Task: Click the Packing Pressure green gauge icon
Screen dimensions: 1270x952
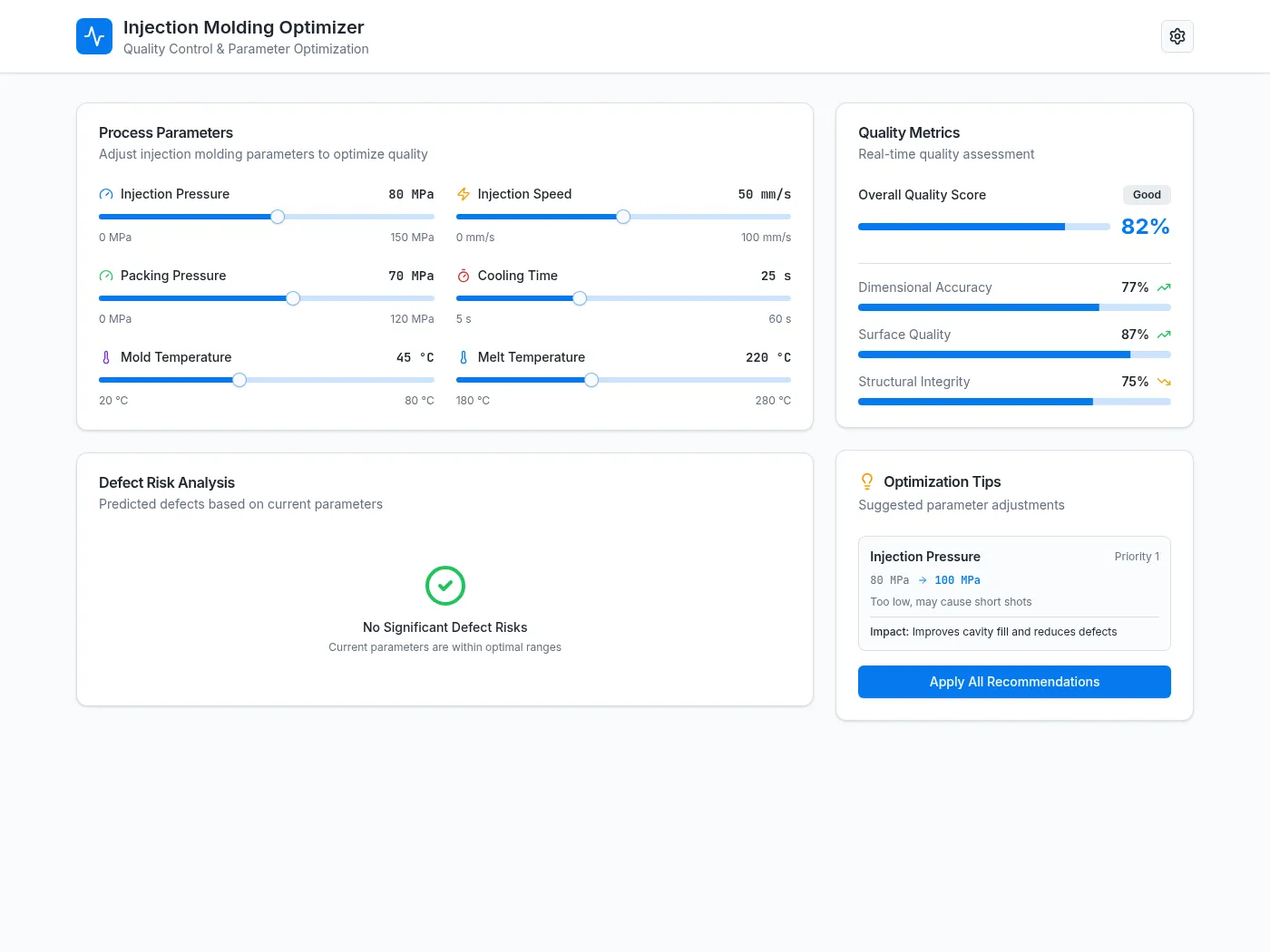Action: 106,276
